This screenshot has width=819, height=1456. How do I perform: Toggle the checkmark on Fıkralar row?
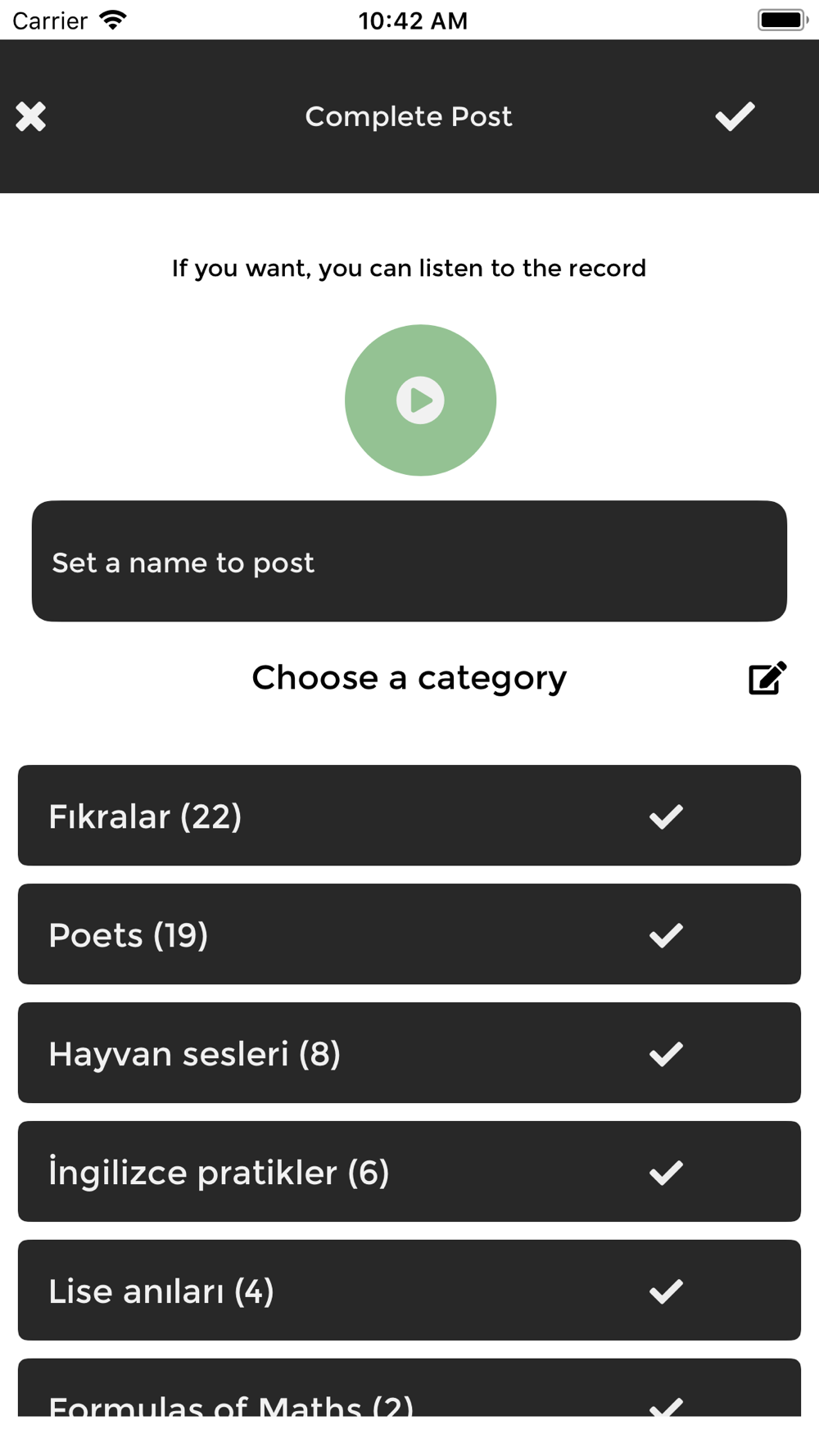coord(666,816)
